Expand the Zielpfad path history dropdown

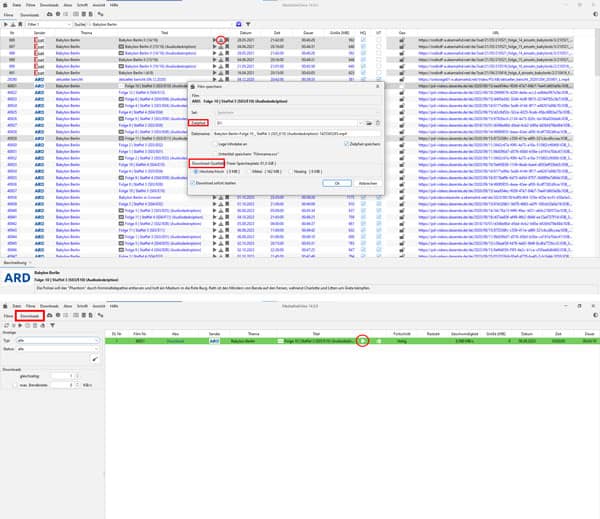pos(360,123)
